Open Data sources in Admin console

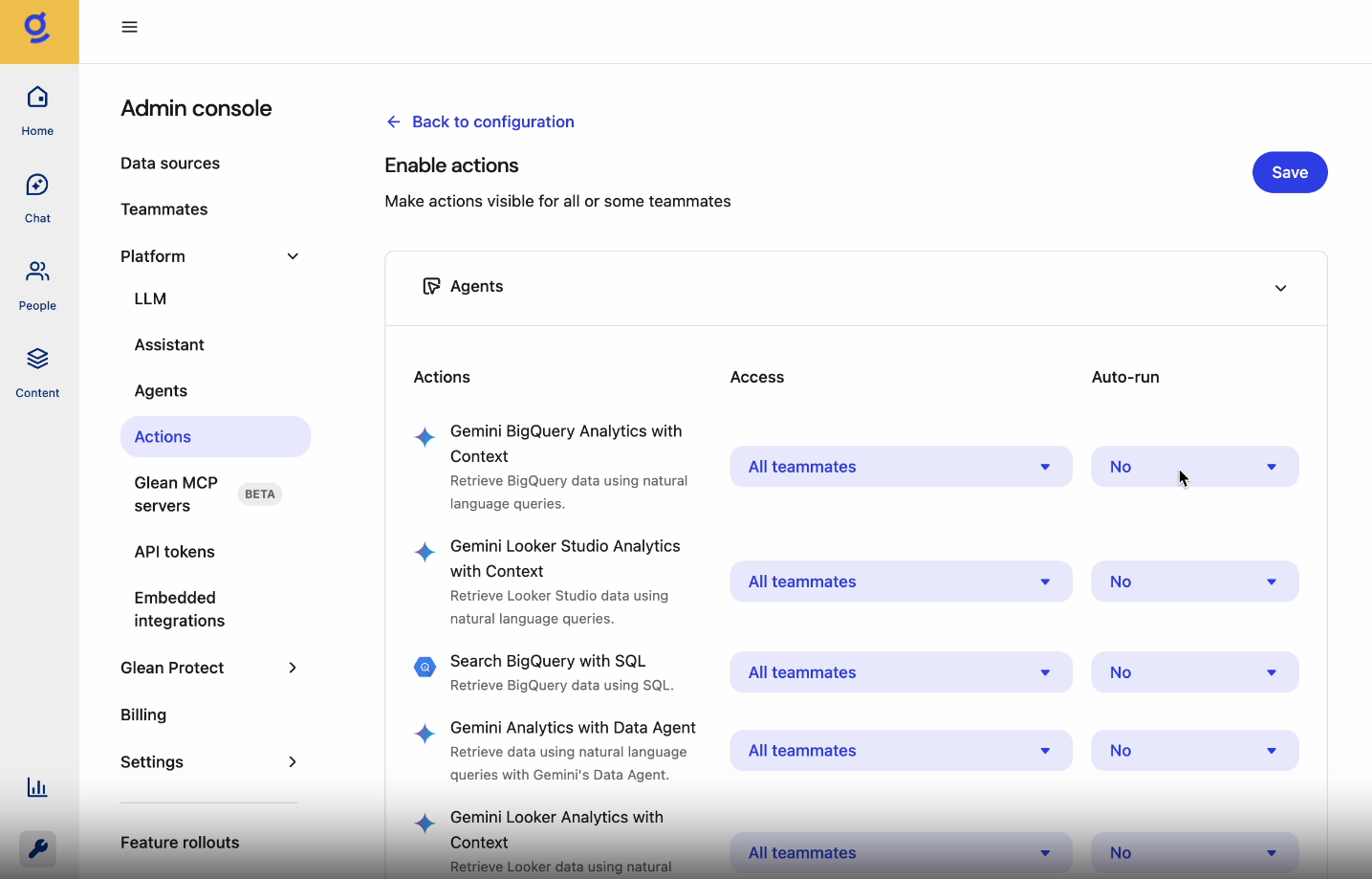170,164
